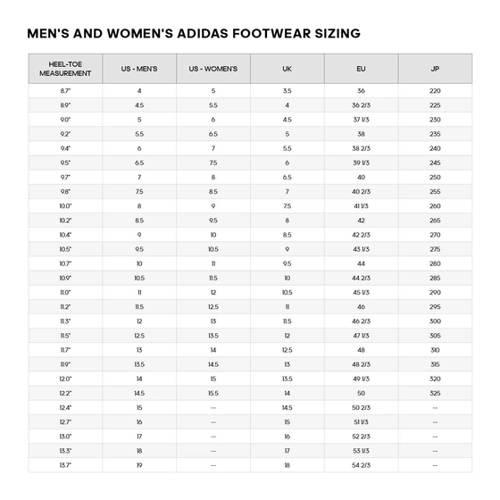Click the Heel-Toe Measurement column header
Viewport: 500px width, 500px height.
(x=65, y=69)
